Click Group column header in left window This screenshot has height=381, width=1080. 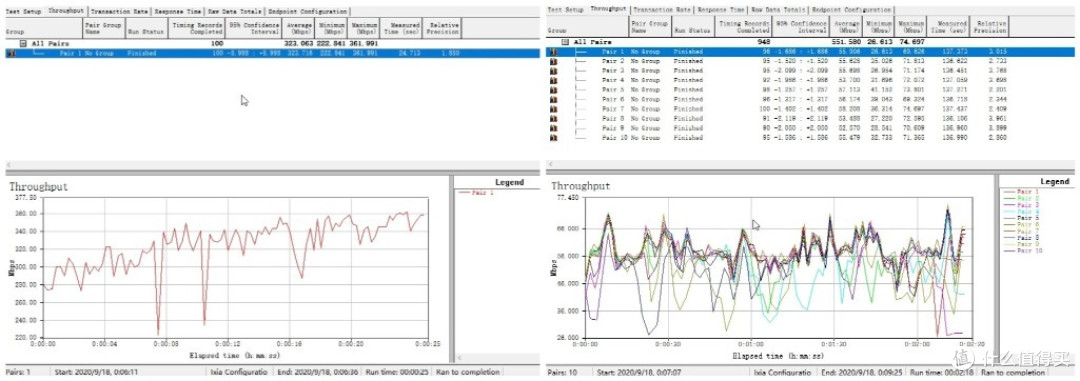click(x=43, y=28)
